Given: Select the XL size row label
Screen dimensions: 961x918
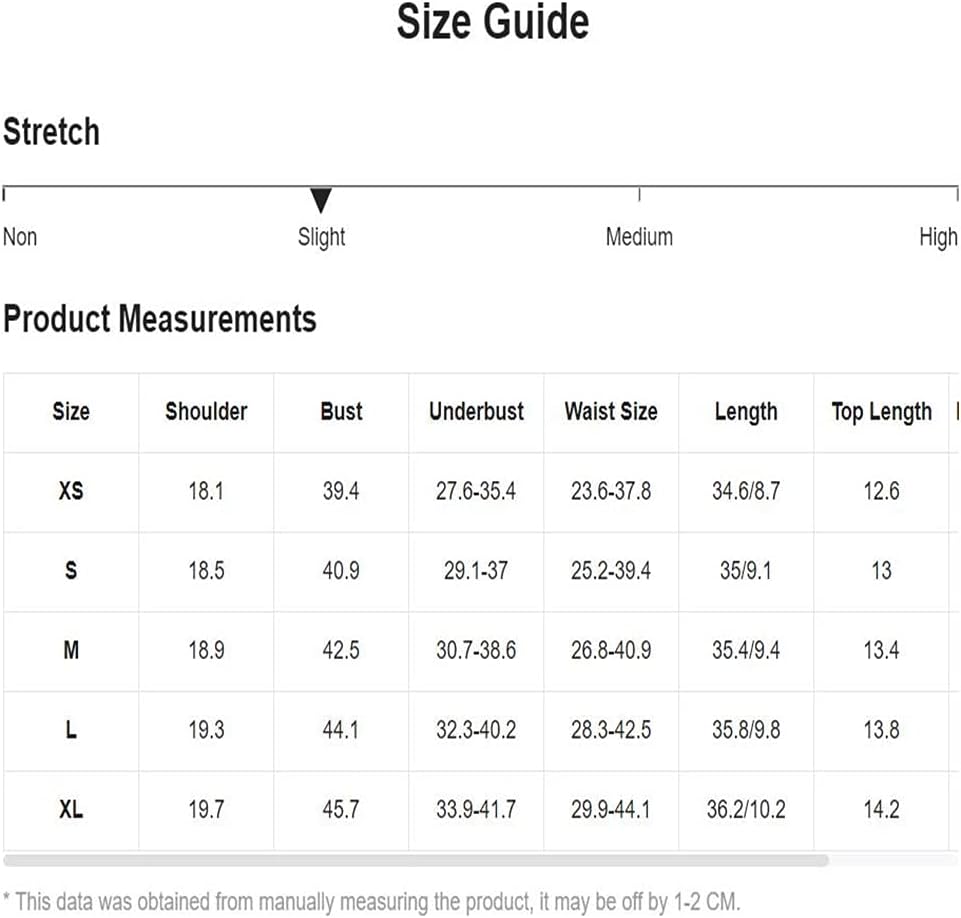Looking at the screenshot, I should tap(71, 810).
